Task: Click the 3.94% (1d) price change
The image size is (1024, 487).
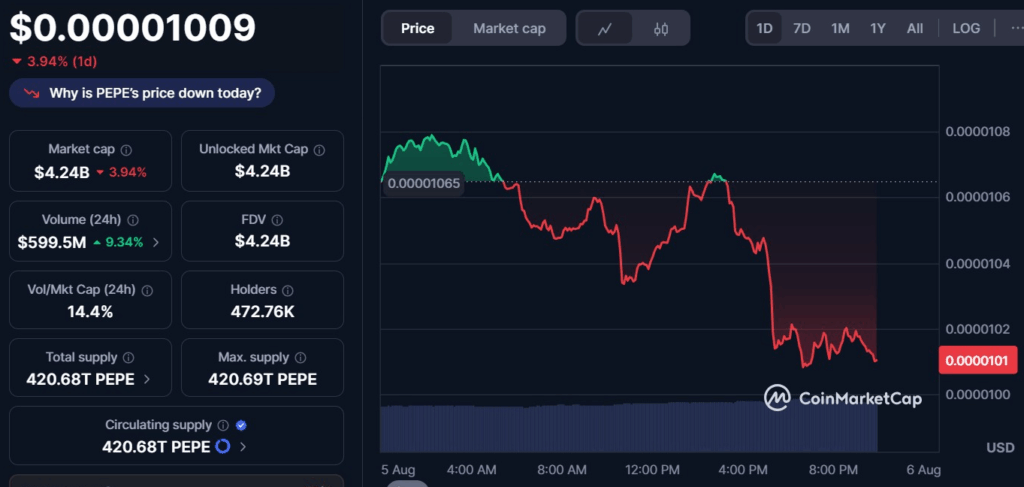Action: coord(54,62)
